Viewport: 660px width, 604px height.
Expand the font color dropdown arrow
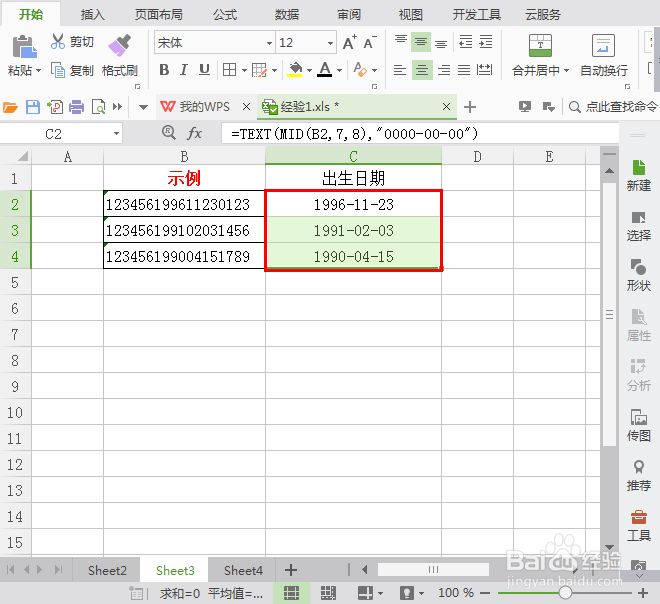[339, 70]
